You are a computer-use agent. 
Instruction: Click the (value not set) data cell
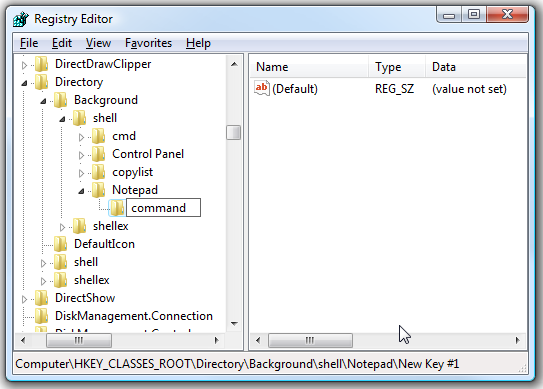click(x=469, y=89)
